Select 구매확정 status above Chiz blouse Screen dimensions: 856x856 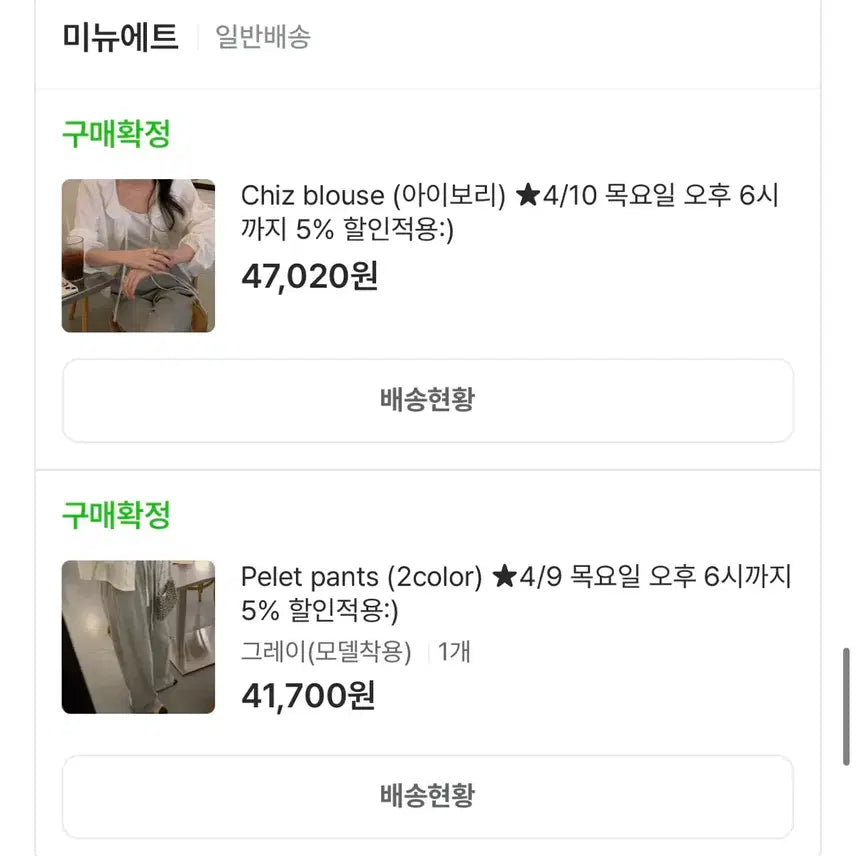116,133
